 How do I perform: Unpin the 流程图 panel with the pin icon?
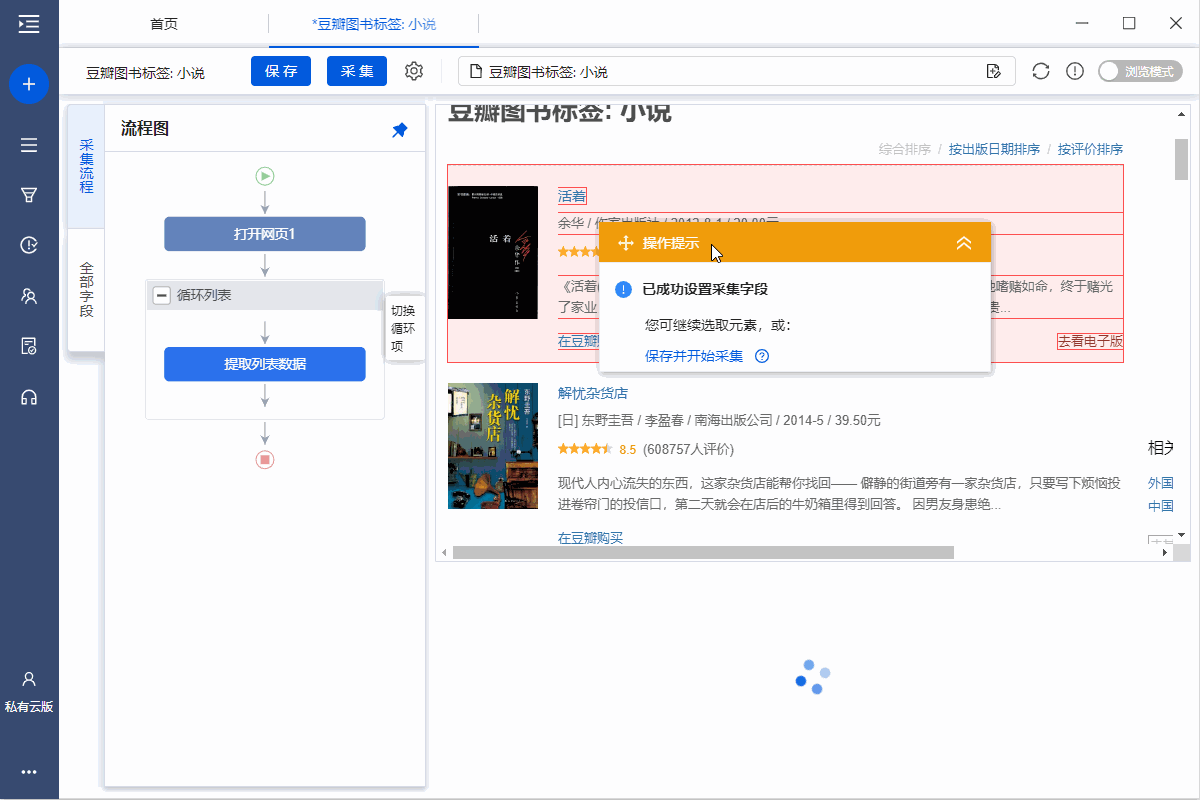[x=399, y=130]
